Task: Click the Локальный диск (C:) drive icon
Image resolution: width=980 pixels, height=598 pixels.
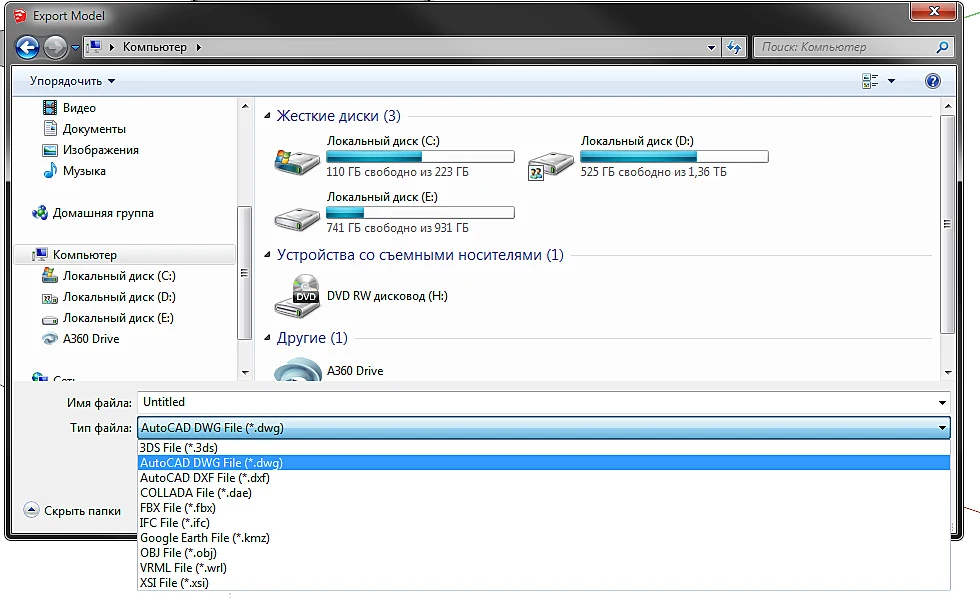Action: click(297, 161)
